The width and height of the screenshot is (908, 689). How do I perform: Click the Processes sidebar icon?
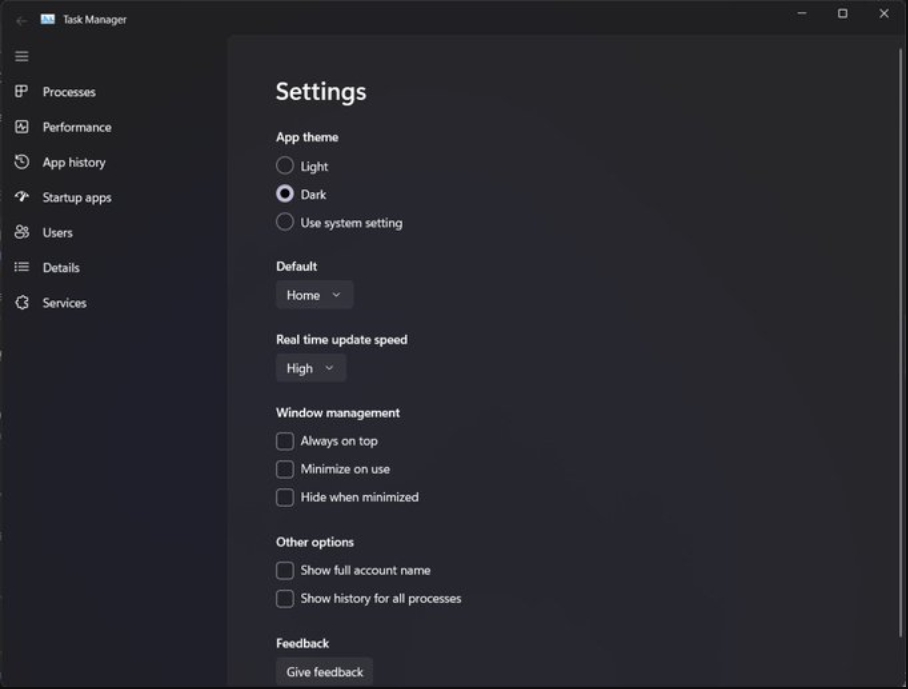21,91
